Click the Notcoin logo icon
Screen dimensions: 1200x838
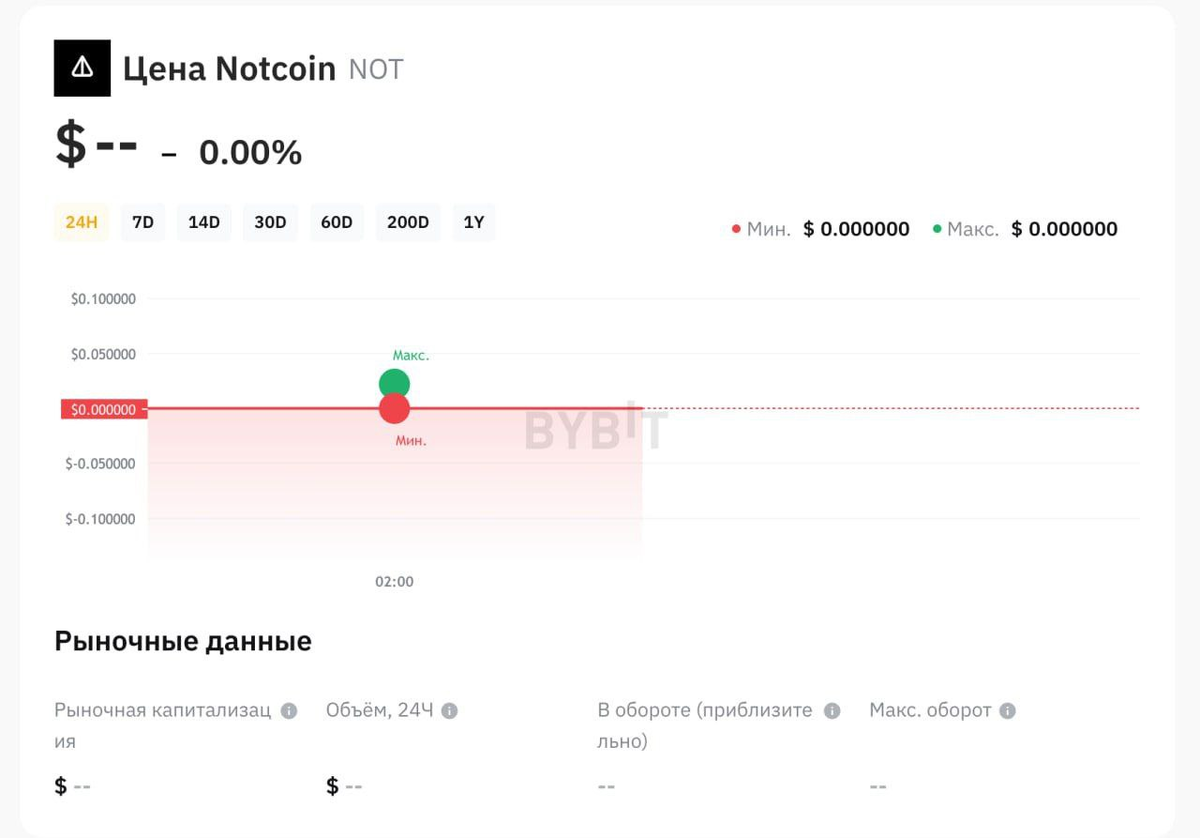pos(82,67)
